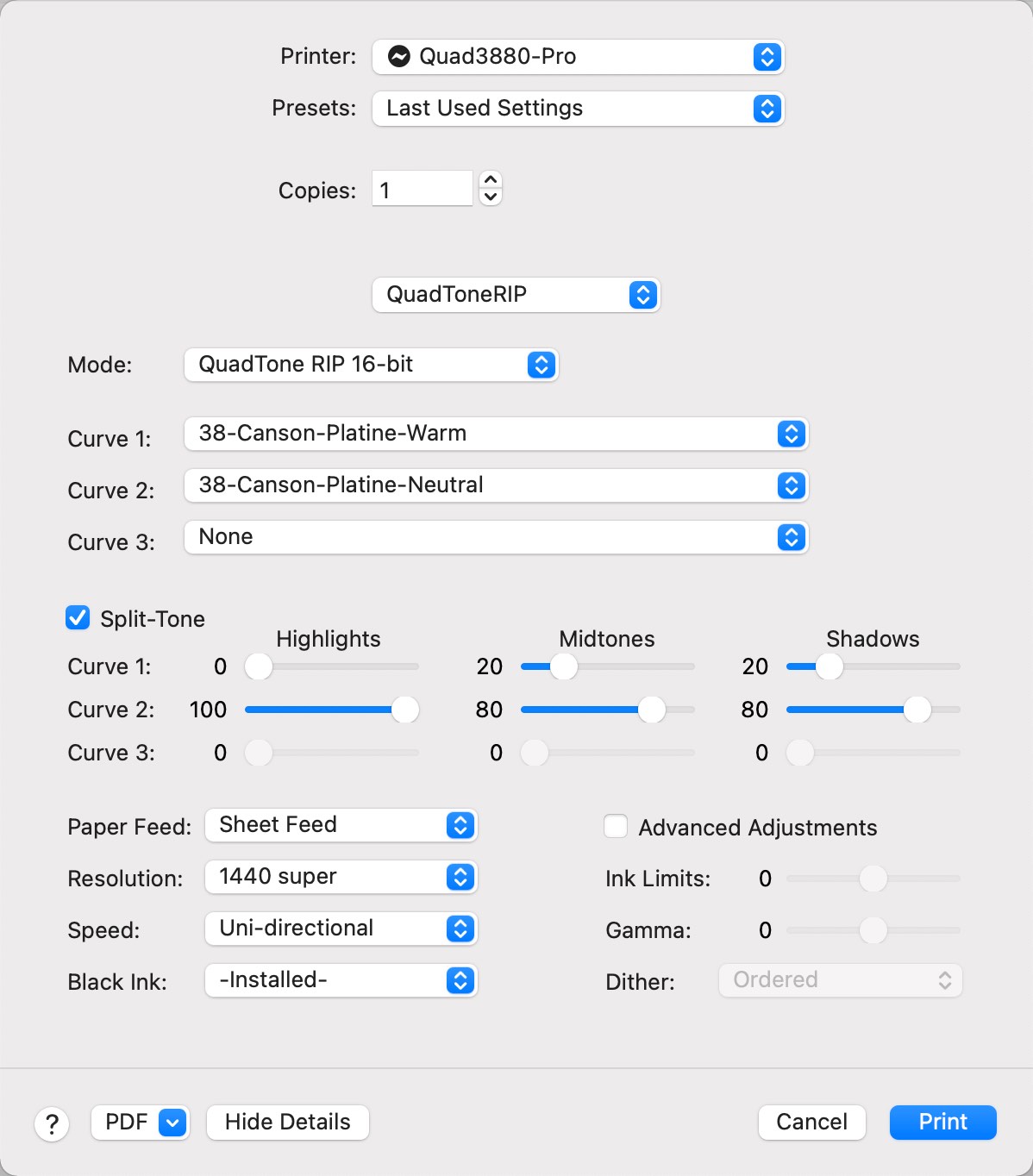Click the Cancel button
The width and height of the screenshot is (1033, 1176).
coord(811,1123)
